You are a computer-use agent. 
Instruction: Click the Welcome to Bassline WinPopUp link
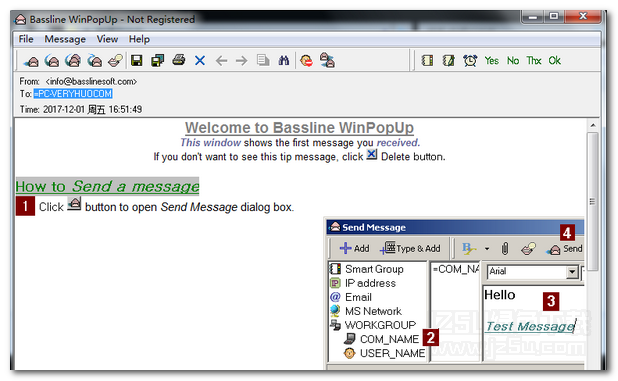point(299,128)
